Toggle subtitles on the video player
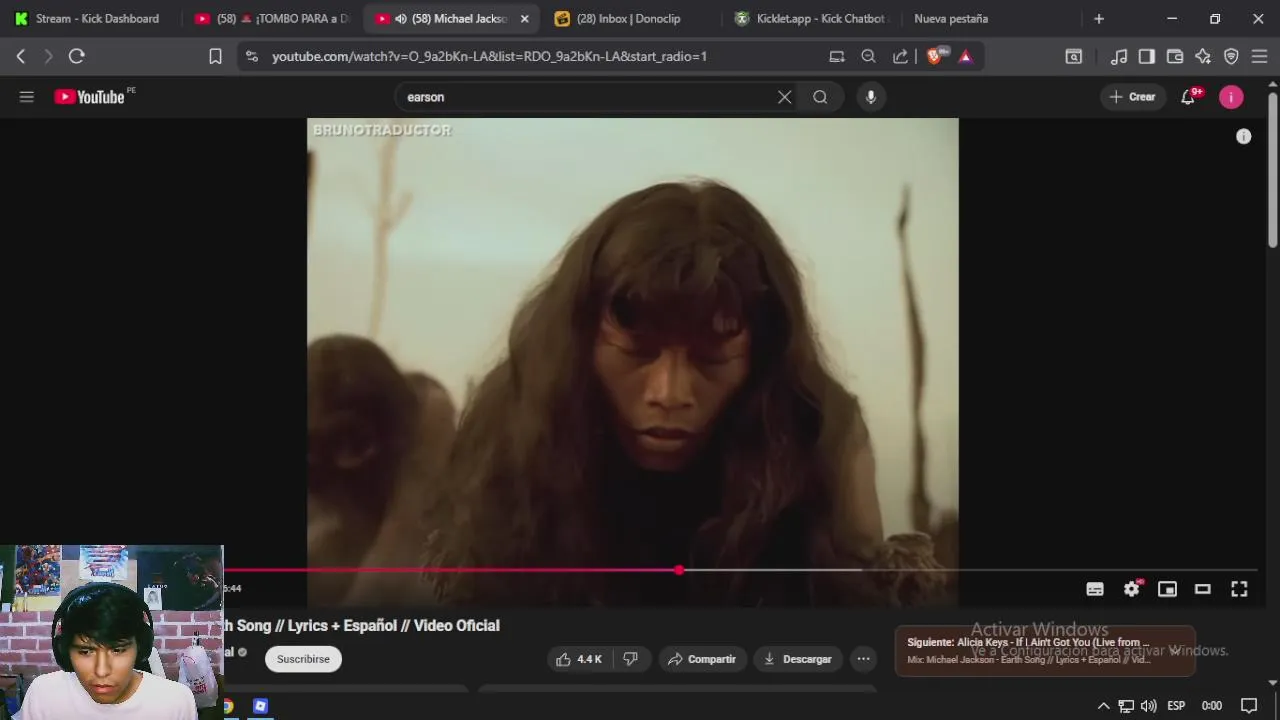The width and height of the screenshot is (1280, 720). click(x=1095, y=589)
